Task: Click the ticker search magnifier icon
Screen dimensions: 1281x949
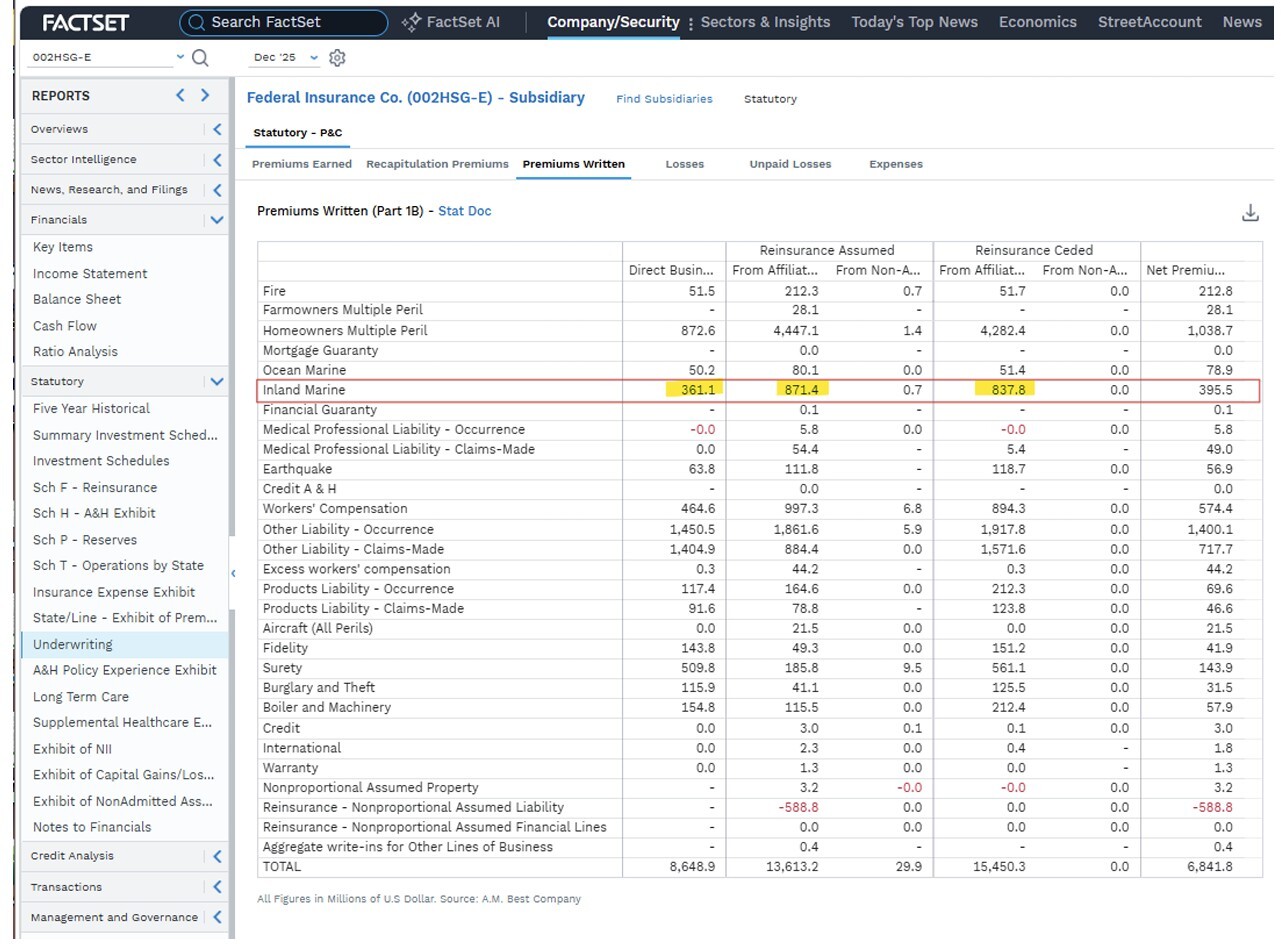Action: click(200, 58)
